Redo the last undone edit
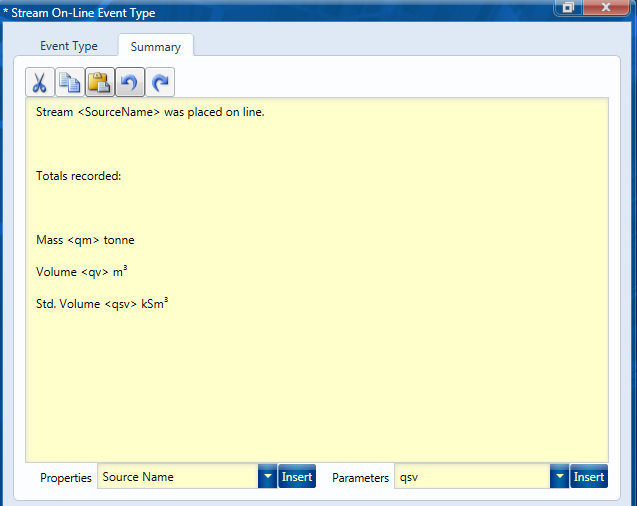Viewport: 637px width, 506px height. [x=160, y=82]
